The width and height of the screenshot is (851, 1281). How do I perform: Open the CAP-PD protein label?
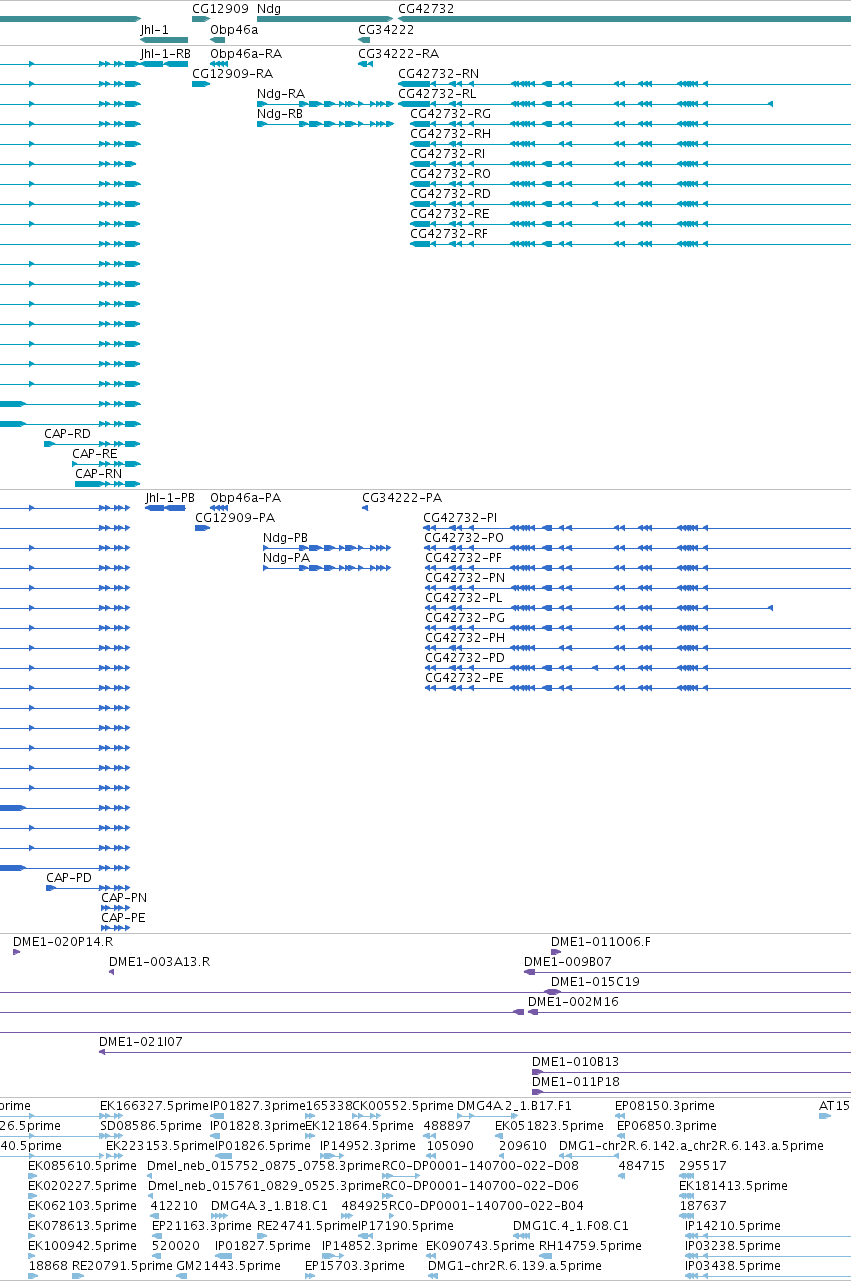click(69, 878)
